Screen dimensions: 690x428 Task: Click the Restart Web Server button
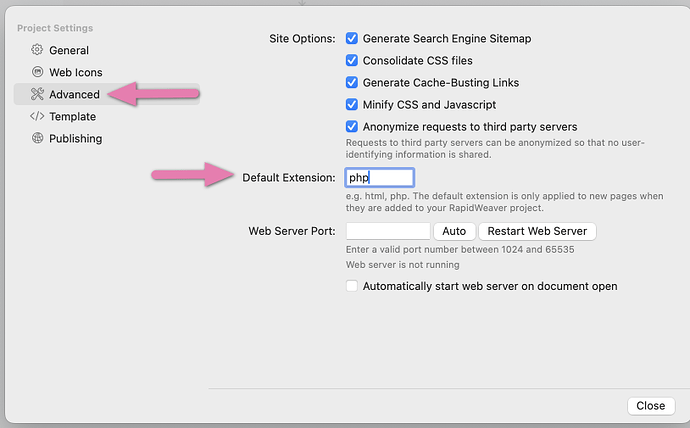tap(537, 231)
